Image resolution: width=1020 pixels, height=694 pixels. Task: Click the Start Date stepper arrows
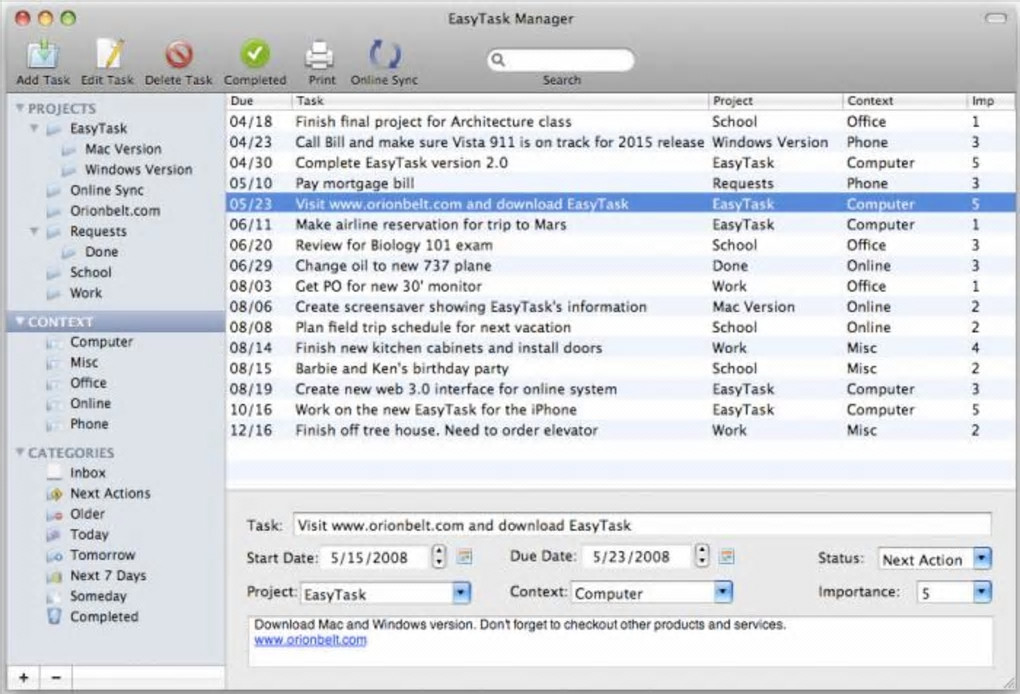pyautogui.click(x=440, y=557)
